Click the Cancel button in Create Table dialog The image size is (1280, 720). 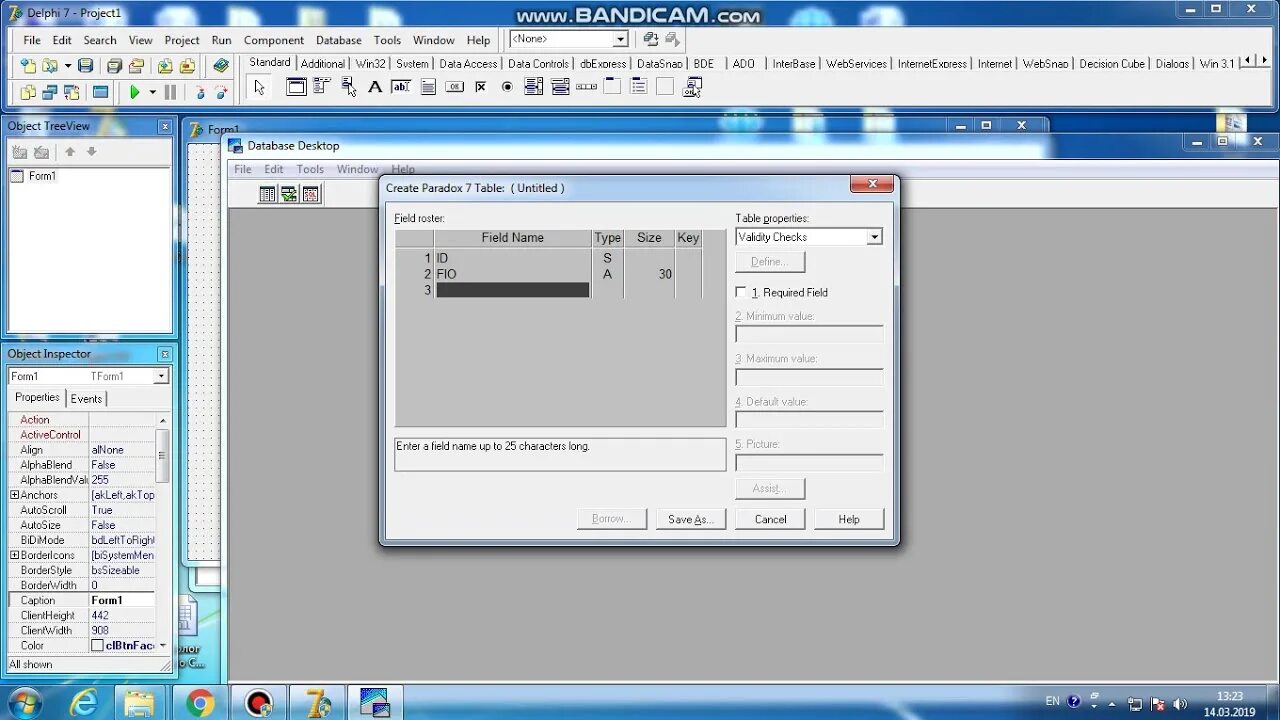(x=770, y=519)
